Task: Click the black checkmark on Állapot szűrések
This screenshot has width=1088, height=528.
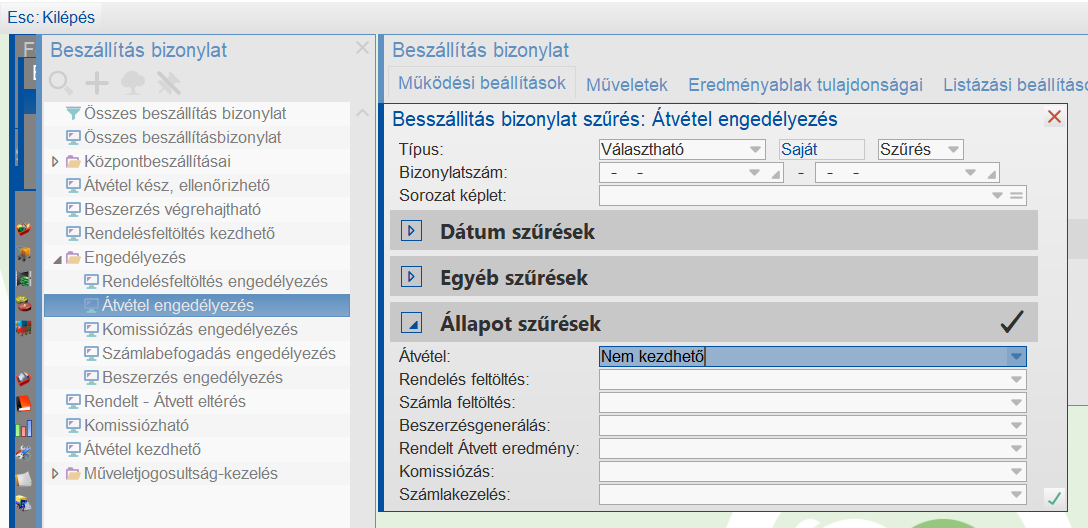Action: coord(1012,322)
